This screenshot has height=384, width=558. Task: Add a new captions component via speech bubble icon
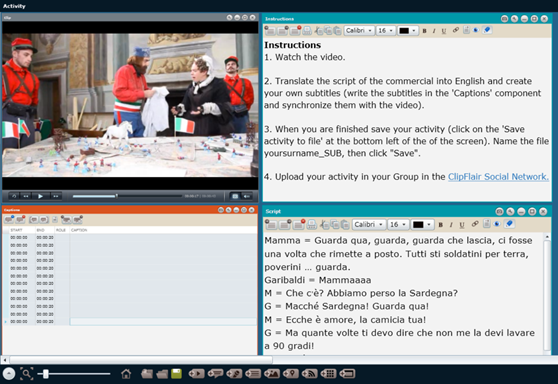coord(215,373)
